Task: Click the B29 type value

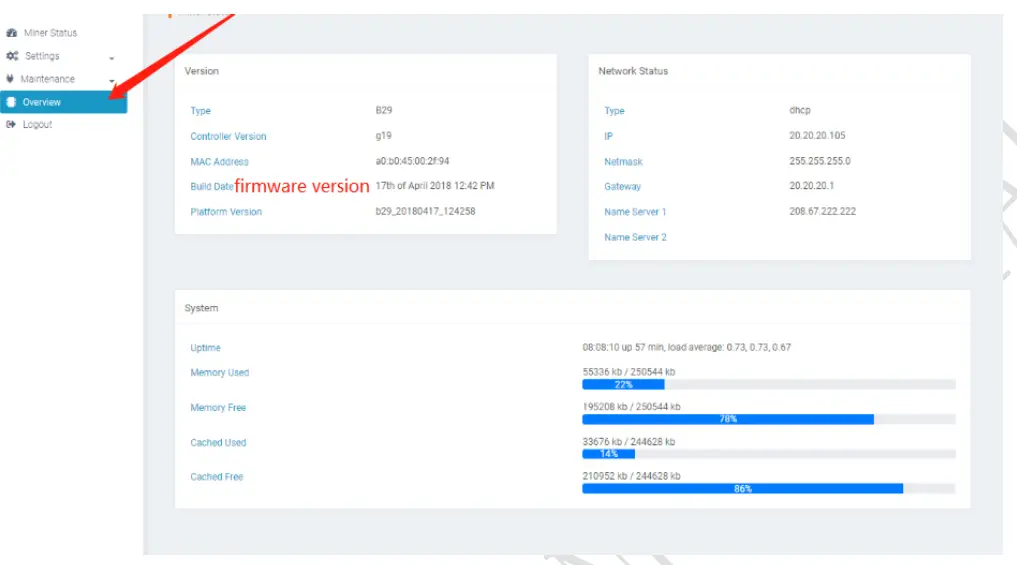Action: [x=384, y=110]
